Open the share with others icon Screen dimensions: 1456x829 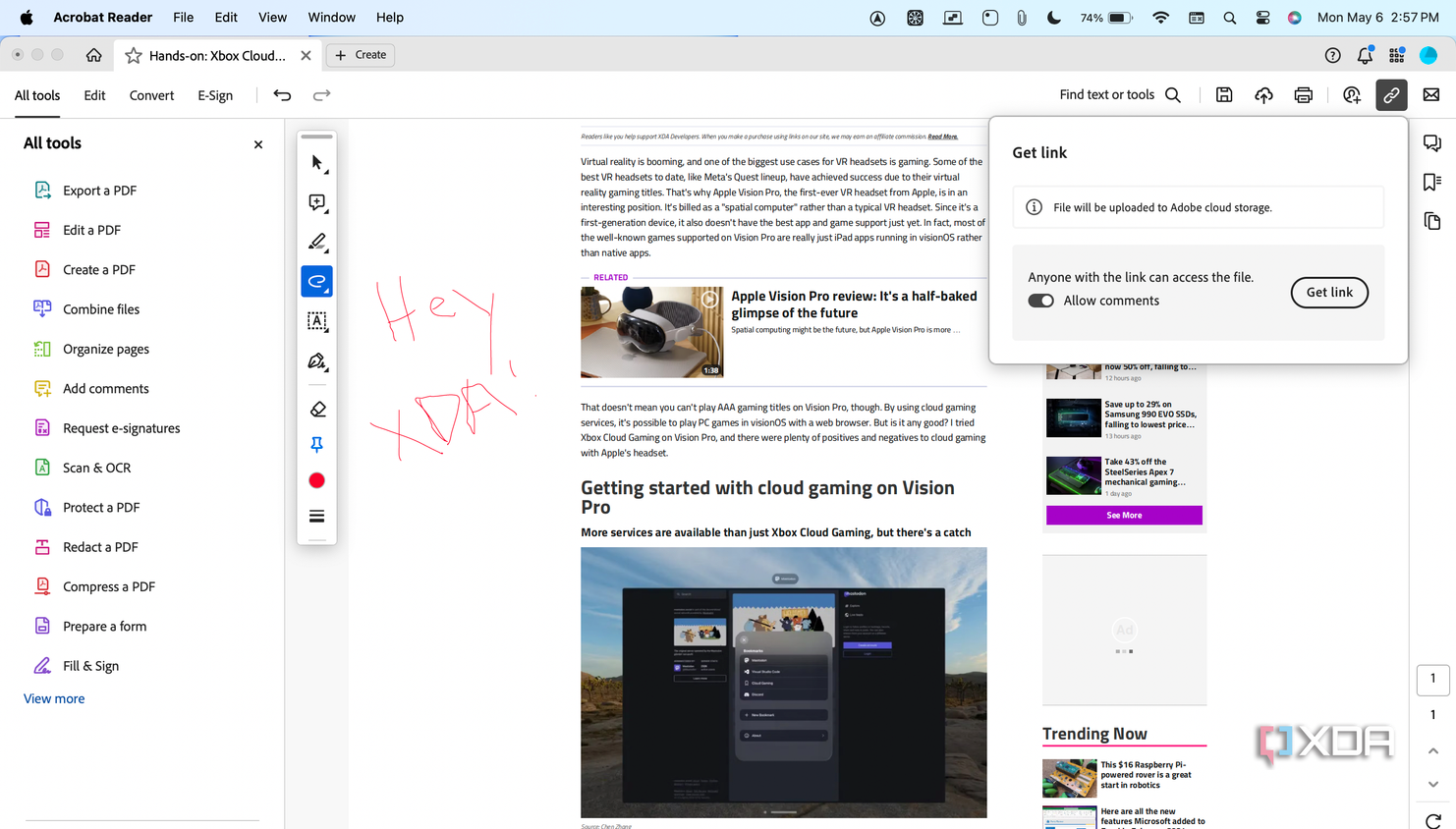pyautogui.click(x=1352, y=95)
